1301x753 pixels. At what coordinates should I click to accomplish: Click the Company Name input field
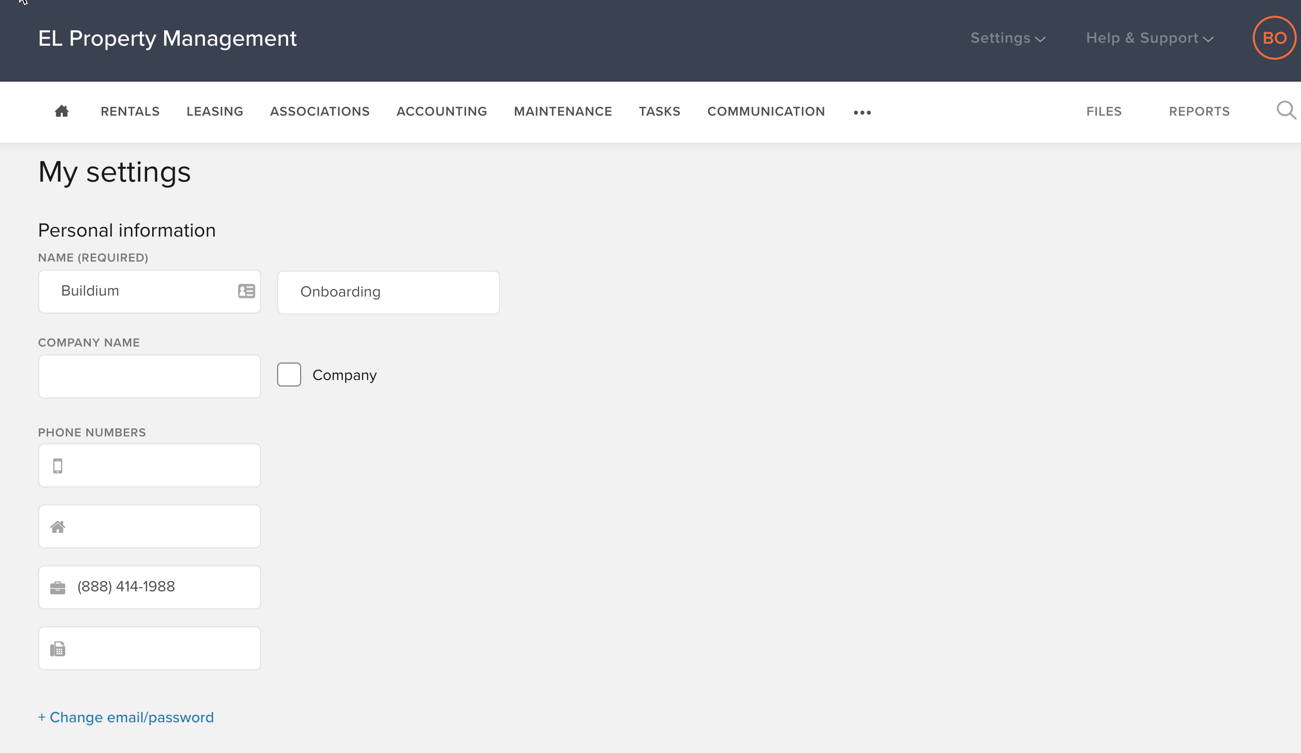point(150,377)
